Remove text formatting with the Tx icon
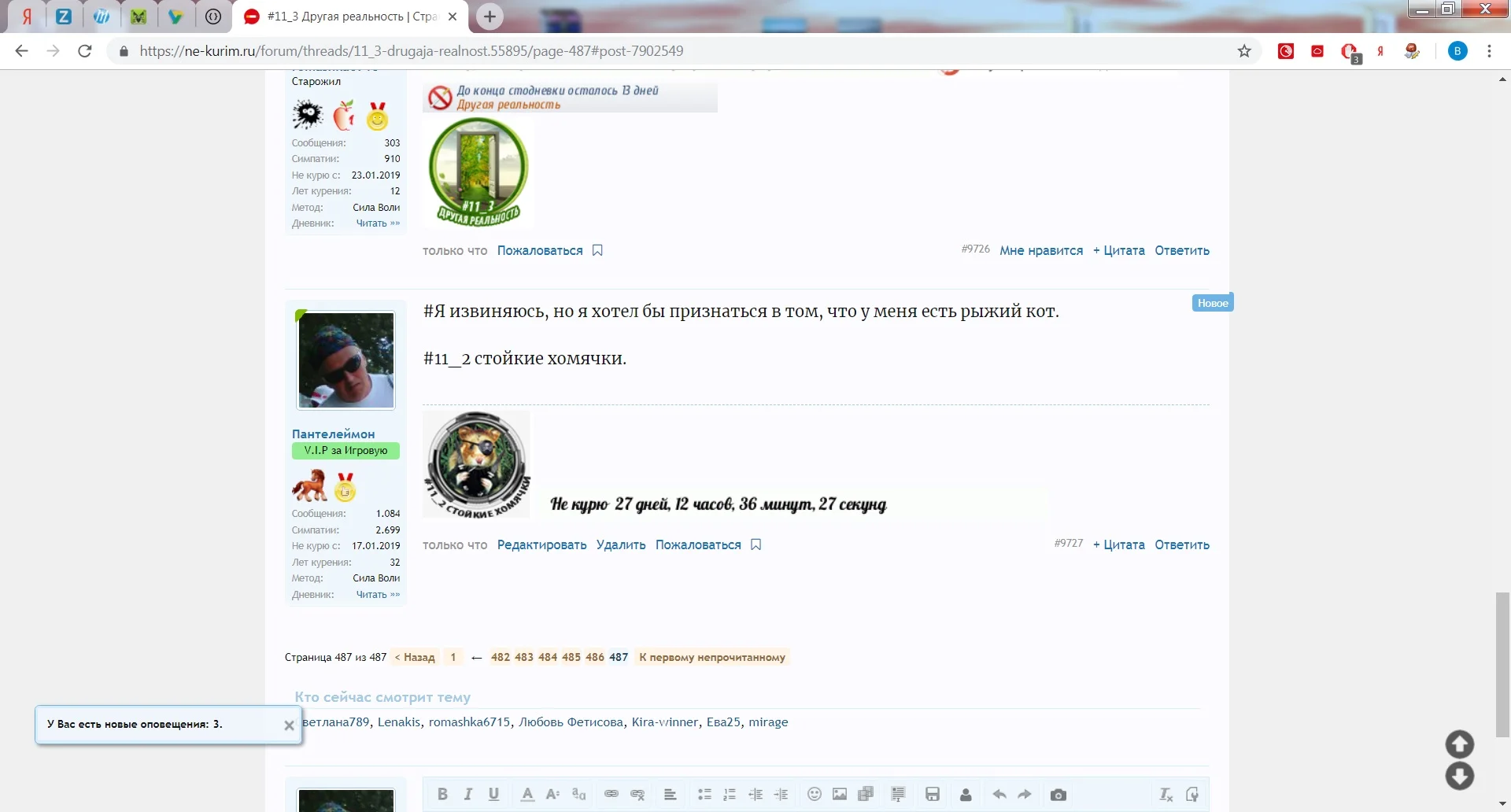The width and height of the screenshot is (1511, 812). click(x=1166, y=794)
